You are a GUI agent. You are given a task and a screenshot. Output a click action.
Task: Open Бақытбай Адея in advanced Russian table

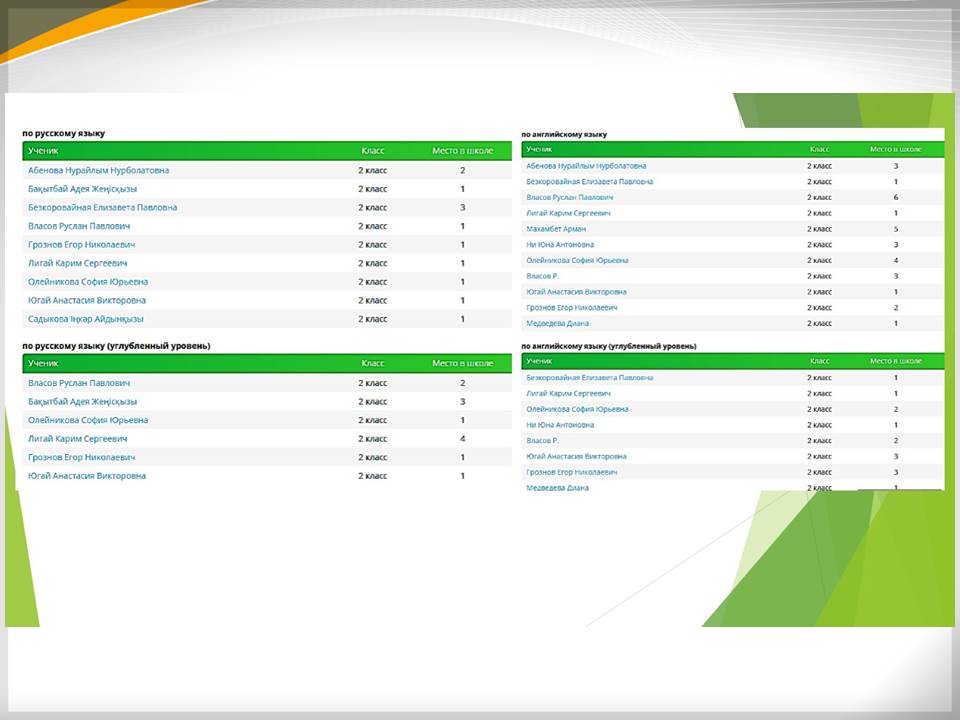82,401
